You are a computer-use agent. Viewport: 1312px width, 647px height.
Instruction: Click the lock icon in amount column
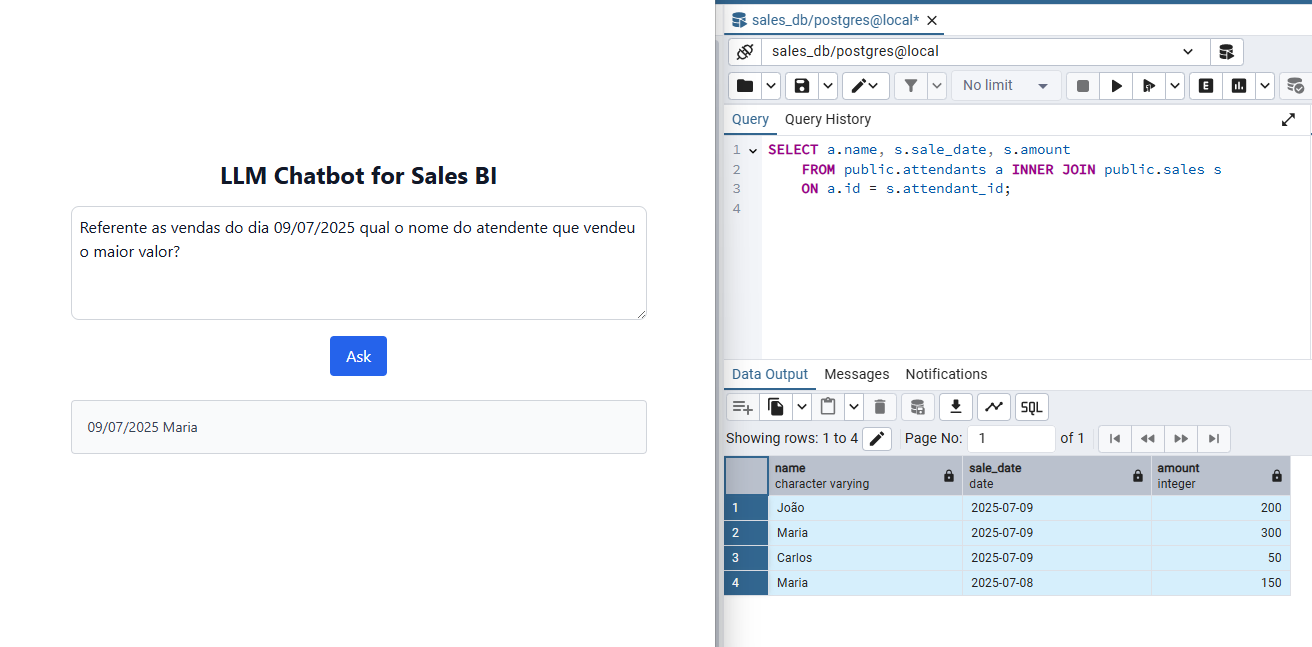pos(1277,476)
